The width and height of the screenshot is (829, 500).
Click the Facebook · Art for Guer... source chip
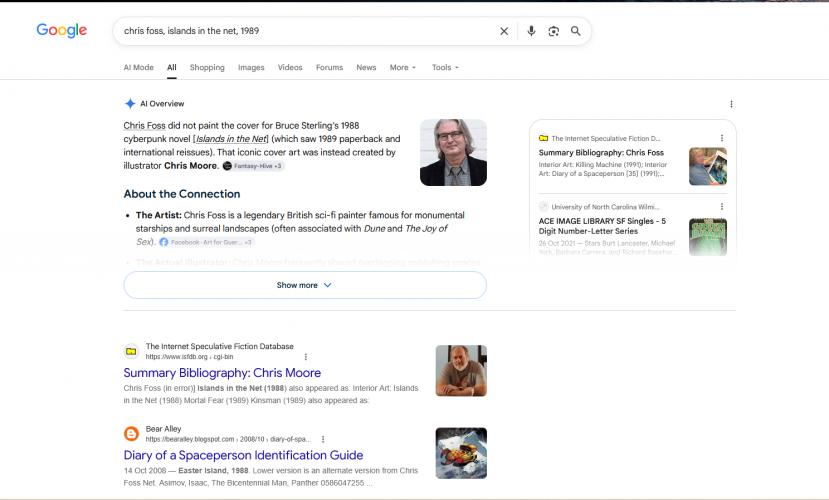coord(207,242)
